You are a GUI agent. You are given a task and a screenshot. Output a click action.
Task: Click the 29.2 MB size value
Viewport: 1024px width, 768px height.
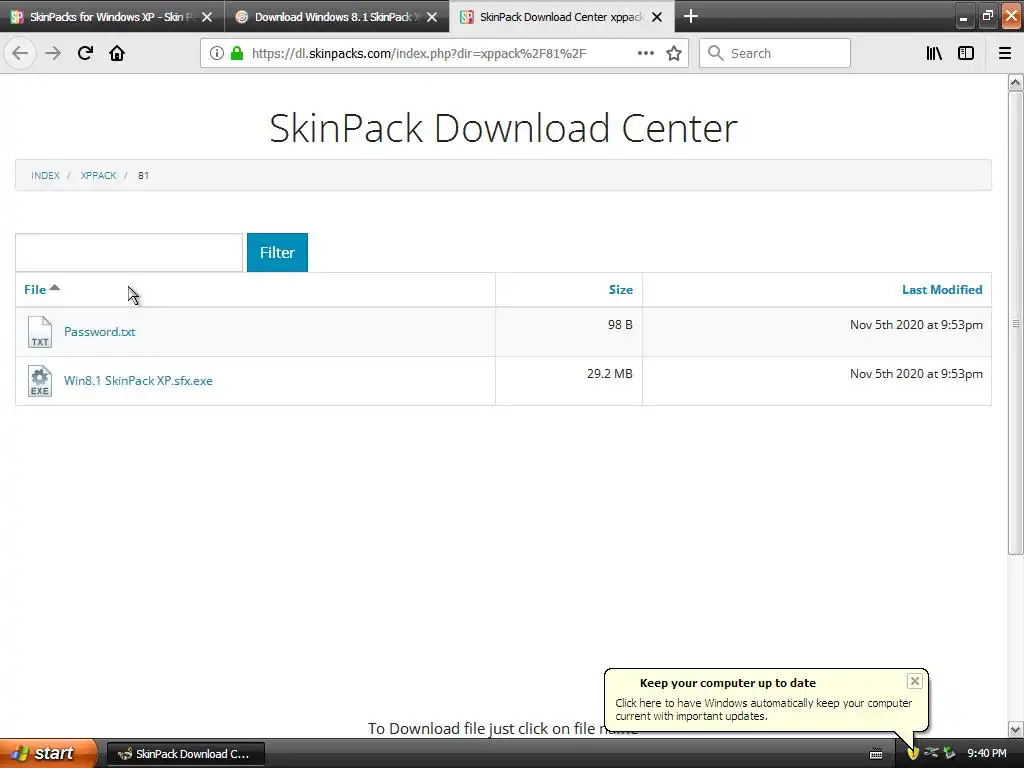click(609, 374)
